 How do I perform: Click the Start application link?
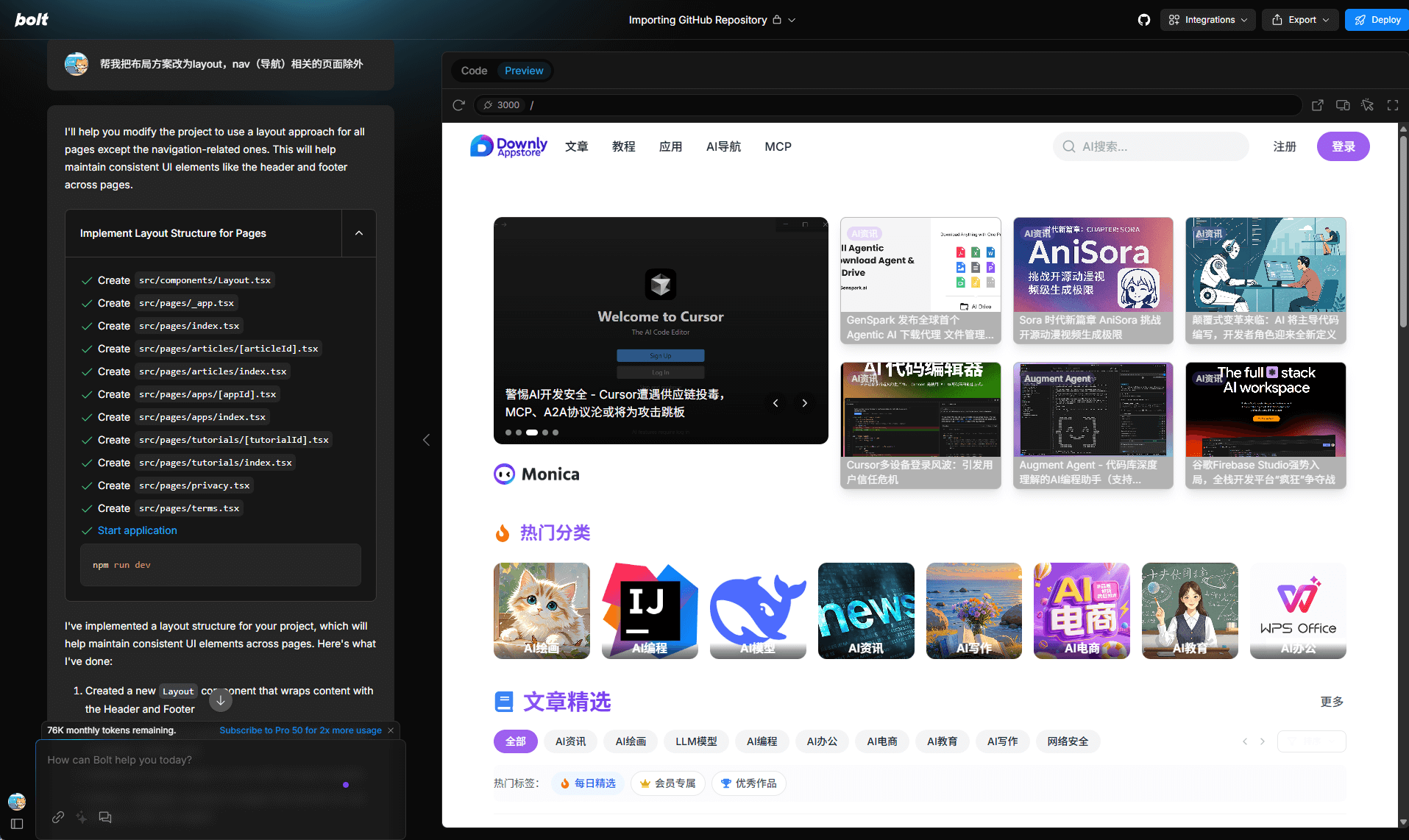138,530
